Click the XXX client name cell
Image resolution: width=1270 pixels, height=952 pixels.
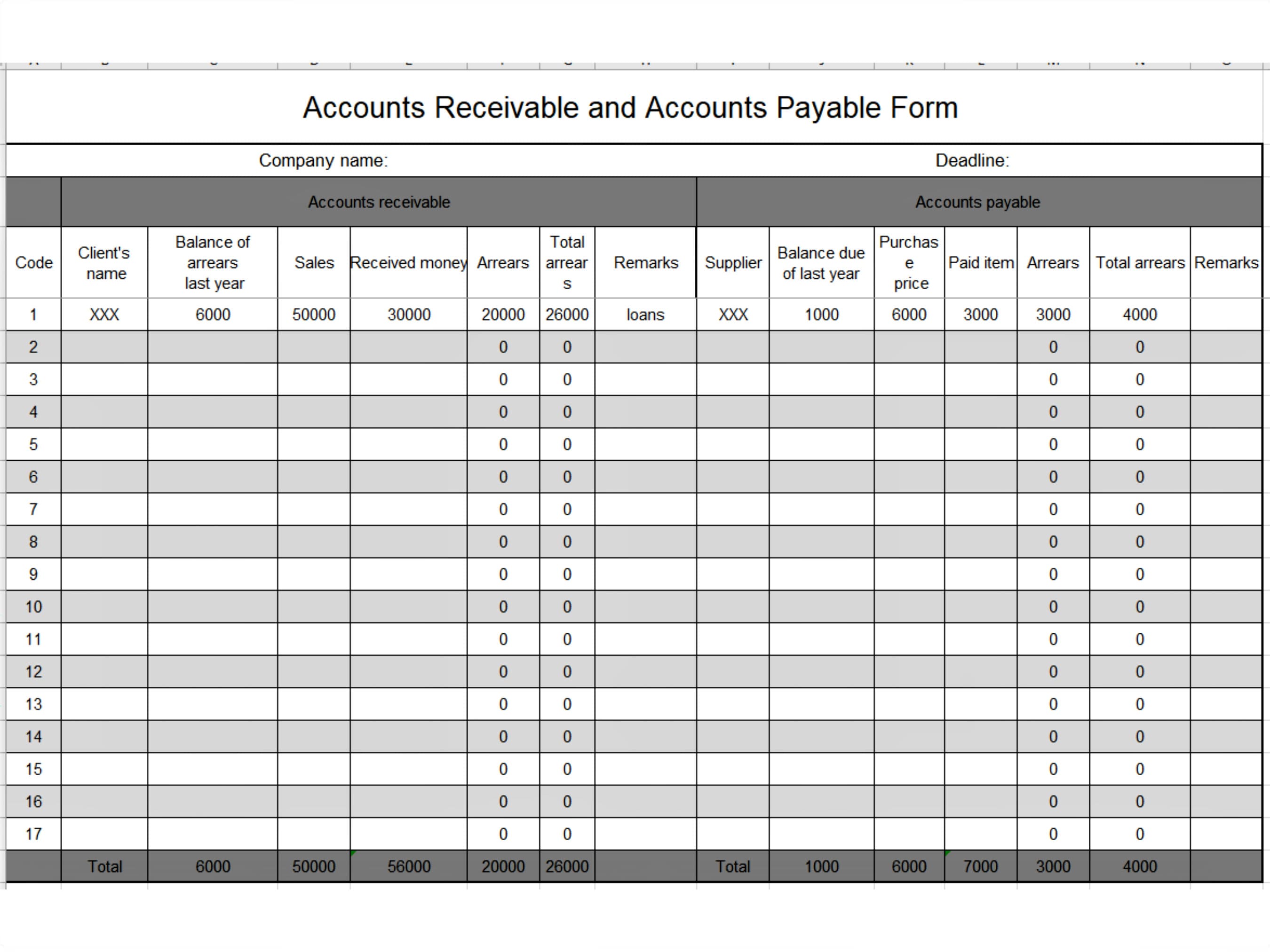pyautogui.click(x=104, y=315)
